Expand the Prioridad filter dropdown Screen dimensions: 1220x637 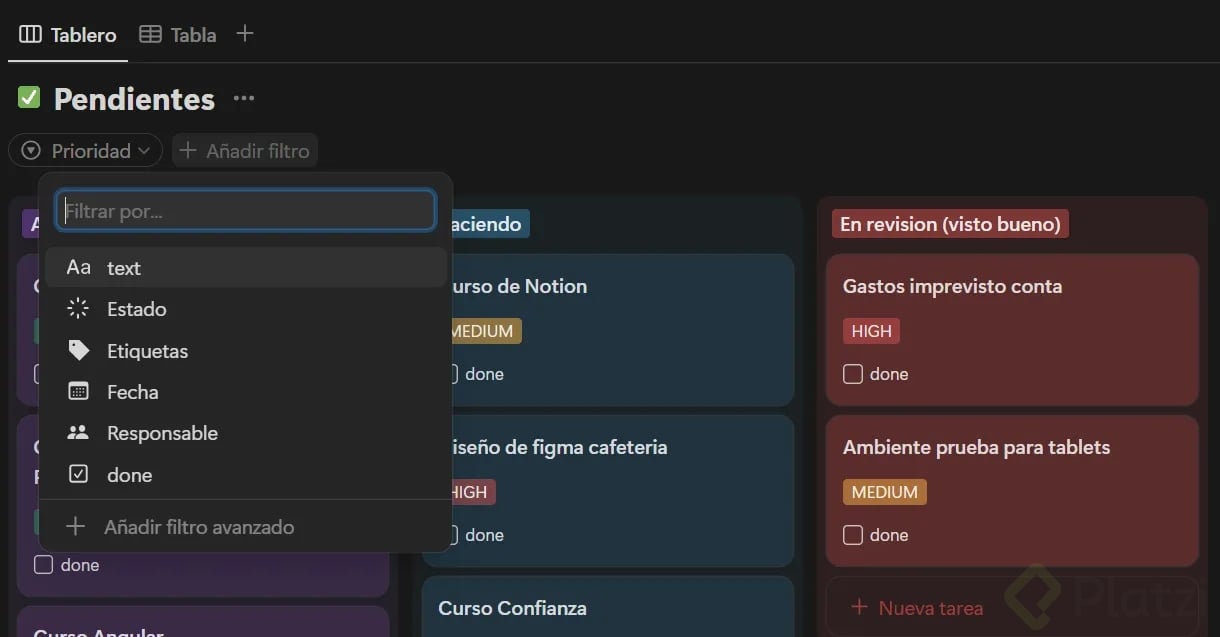coord(86,151)
